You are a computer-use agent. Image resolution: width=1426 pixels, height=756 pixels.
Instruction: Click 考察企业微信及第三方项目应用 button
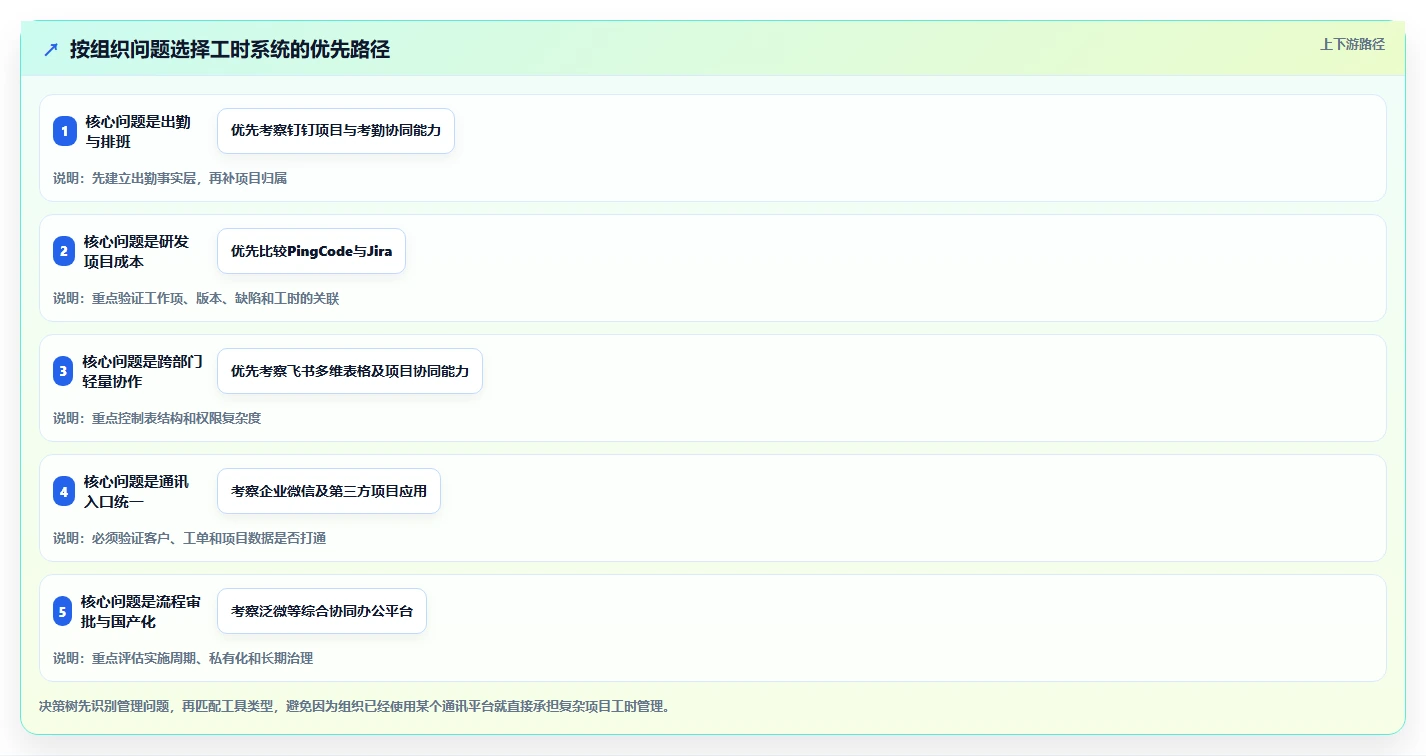[x=329, y=491]
